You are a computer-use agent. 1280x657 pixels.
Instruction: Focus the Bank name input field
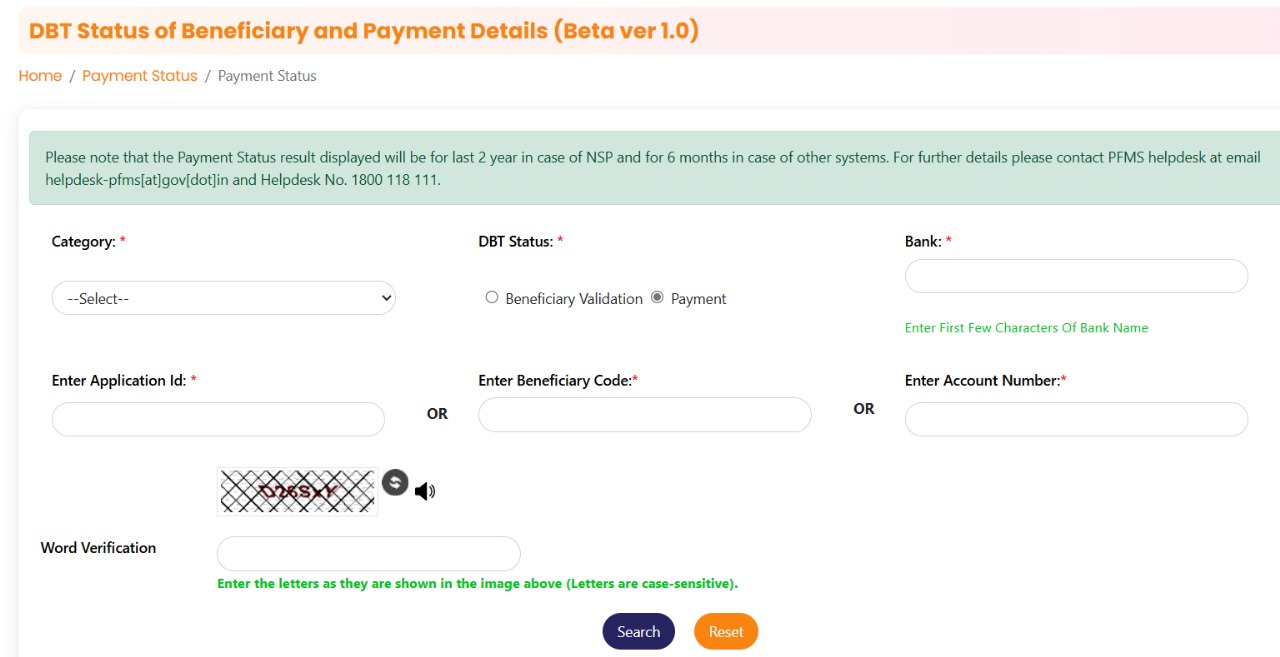click(x=1076, y=276)
